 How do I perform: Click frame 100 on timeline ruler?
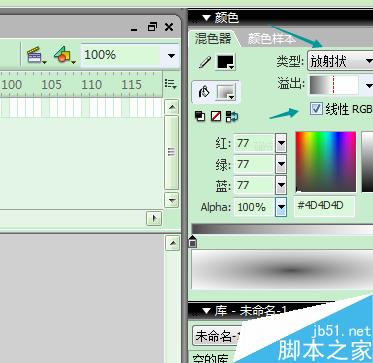(x=11, y=85)
